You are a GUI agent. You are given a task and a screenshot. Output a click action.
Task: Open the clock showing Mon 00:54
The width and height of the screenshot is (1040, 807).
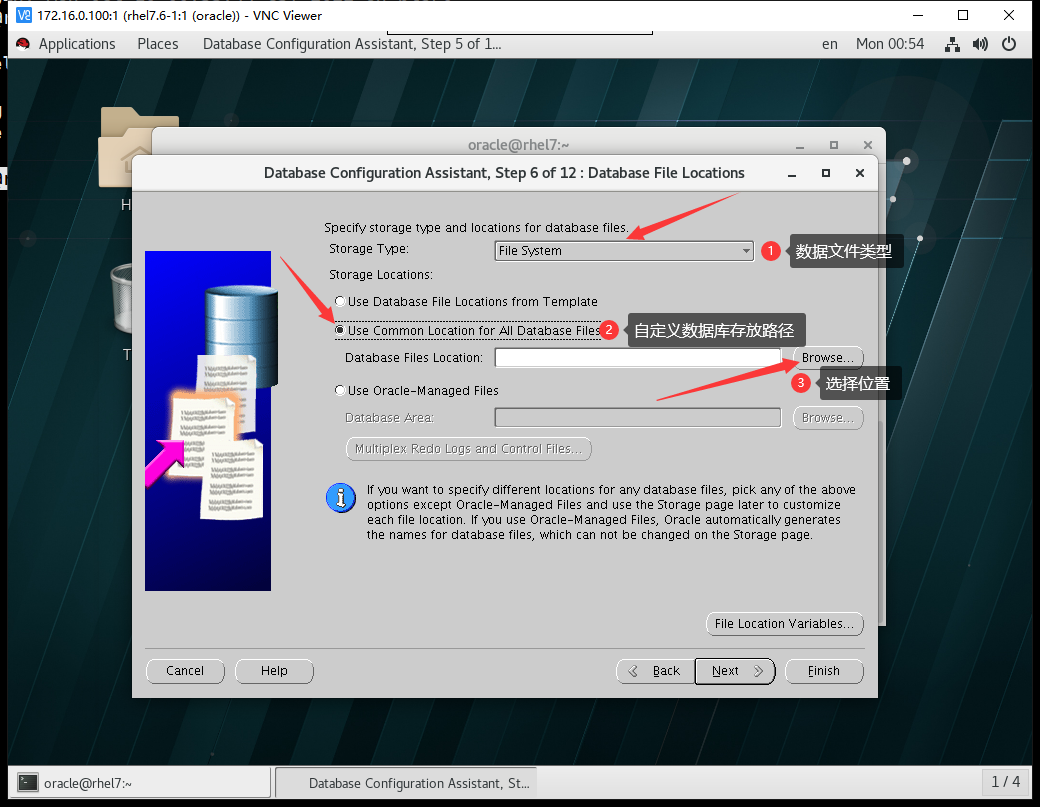click(890, 44)
